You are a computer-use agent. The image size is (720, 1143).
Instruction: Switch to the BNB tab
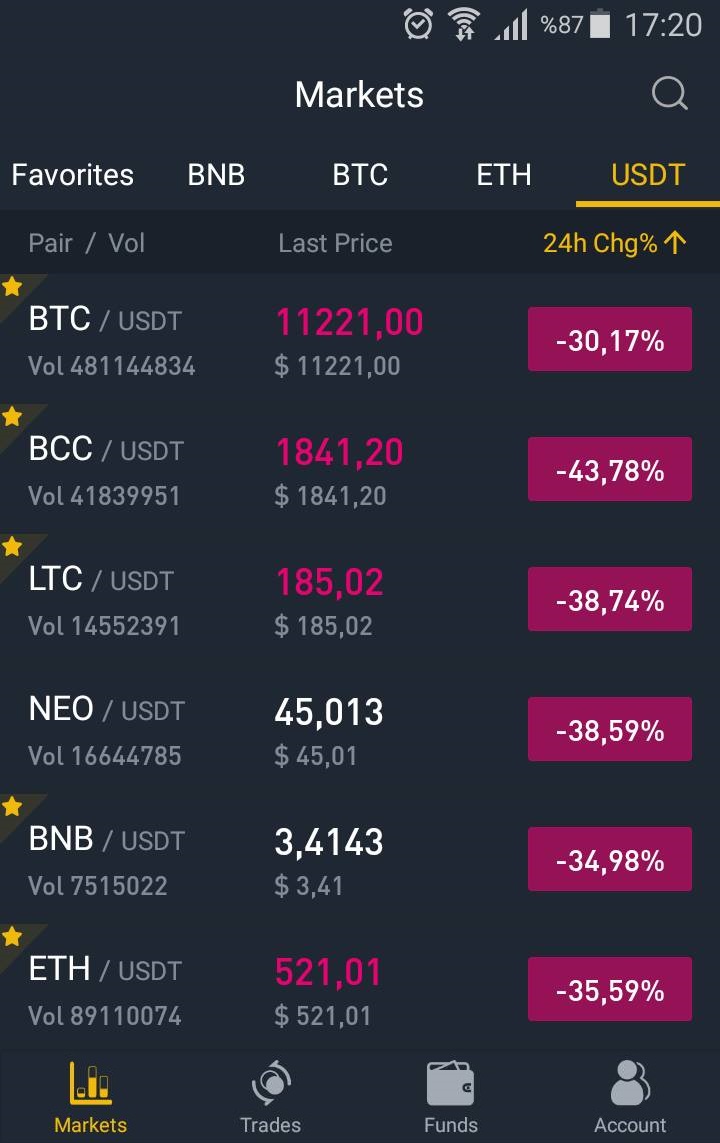click(216, 175)
